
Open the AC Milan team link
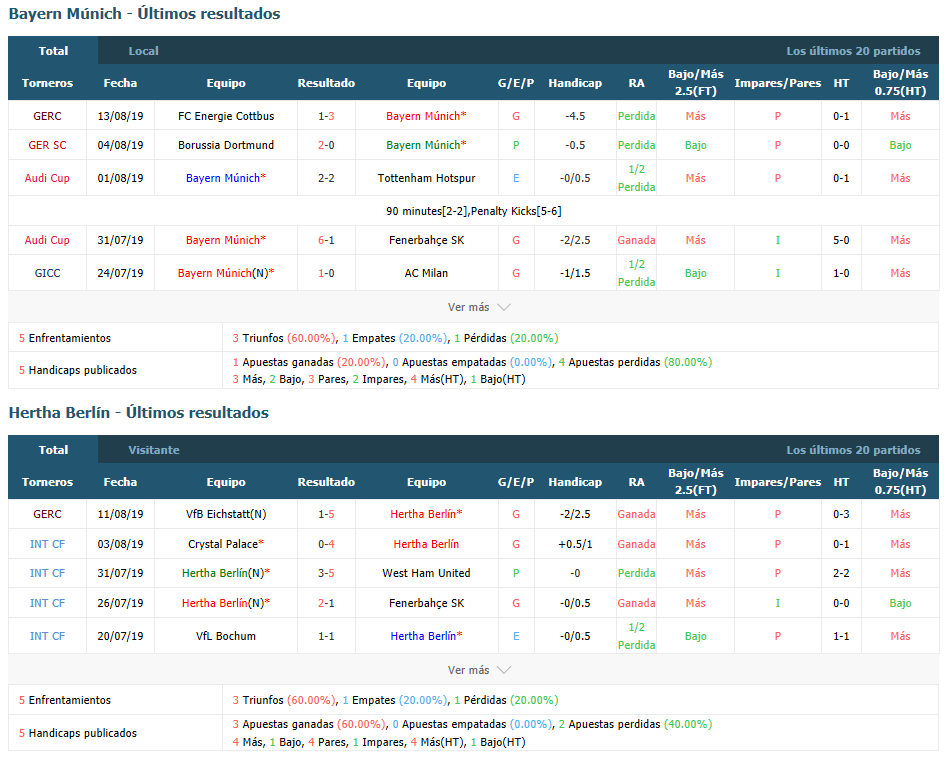[427, 273]
